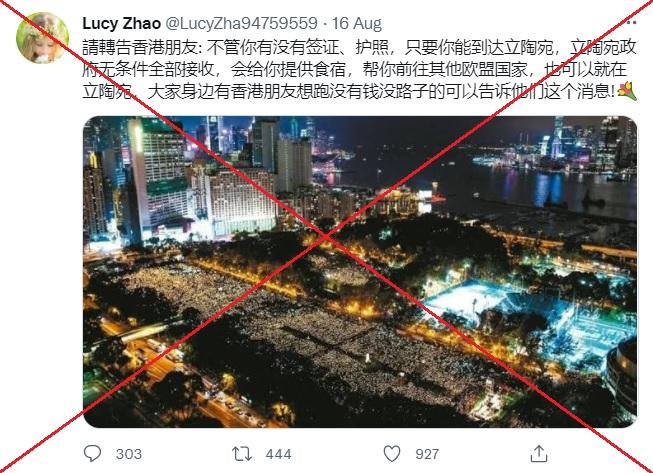The image size is (653, 473).
Task: Open the tweet's more options dots
Action: tap(632, 22)
